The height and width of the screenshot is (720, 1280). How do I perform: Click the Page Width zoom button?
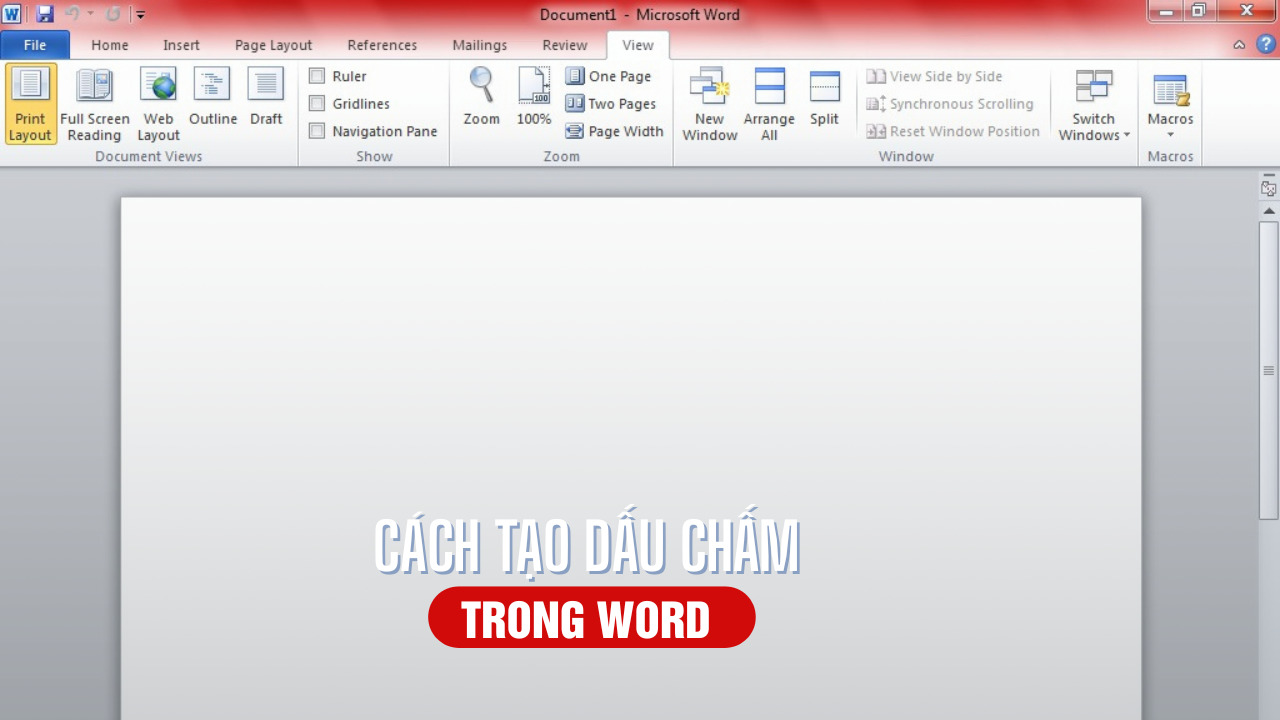613,131
